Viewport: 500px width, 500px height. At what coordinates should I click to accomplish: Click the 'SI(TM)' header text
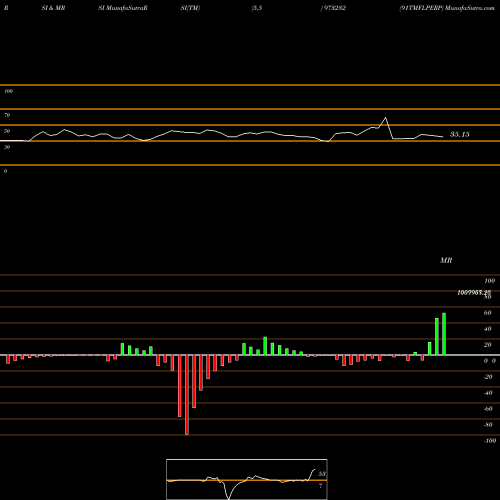[x=190, y=8]
